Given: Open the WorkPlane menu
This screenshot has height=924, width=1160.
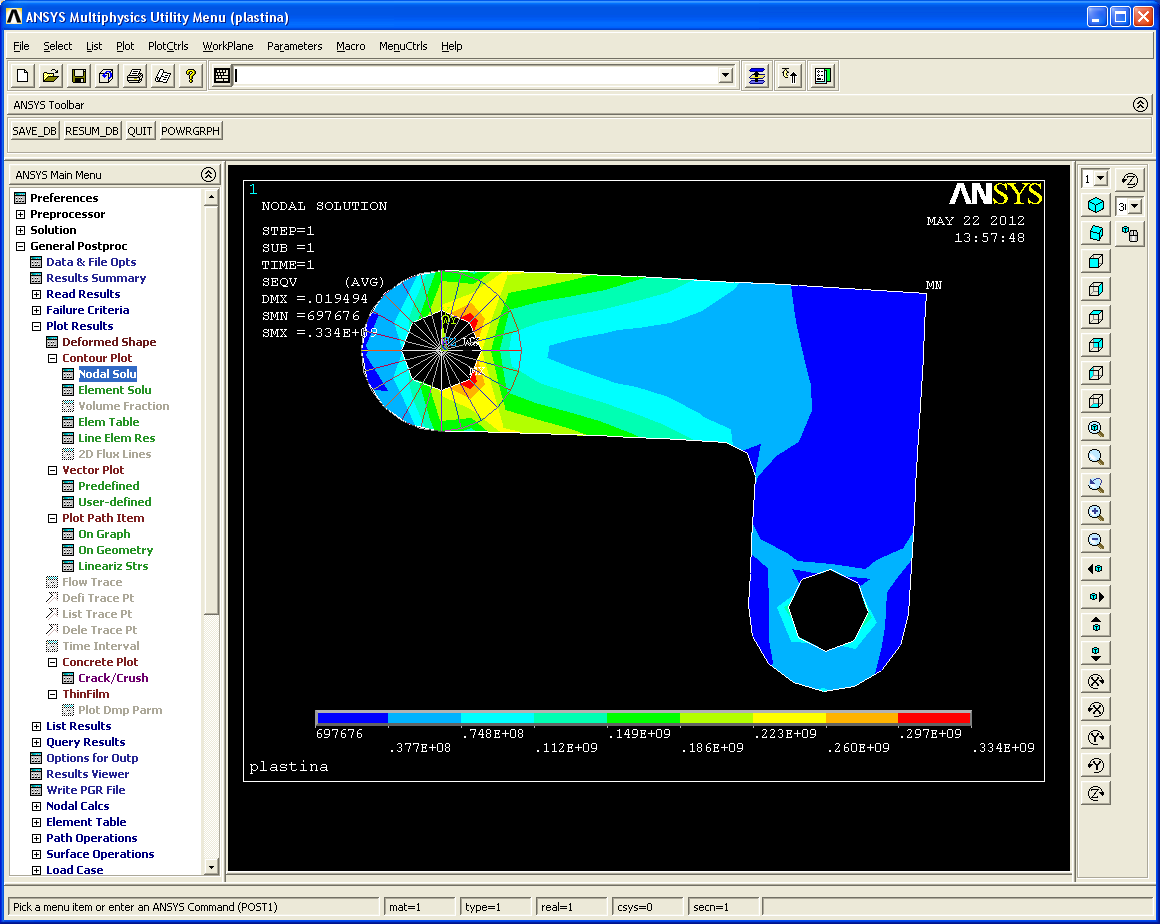Looking at the screenshot, I should [228, 46].
